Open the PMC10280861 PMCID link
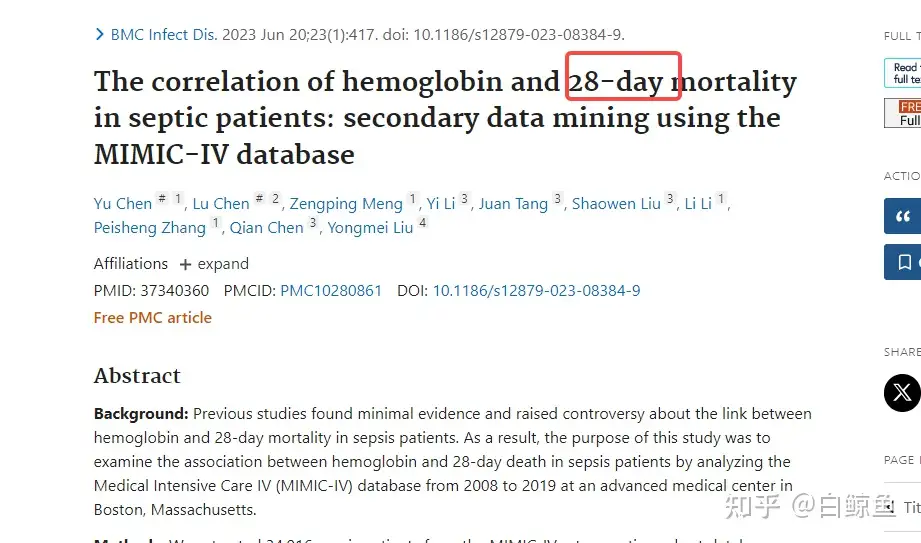The width and height of the screenshot is (921, 543). pyautogui.click(x=331, y=290)
